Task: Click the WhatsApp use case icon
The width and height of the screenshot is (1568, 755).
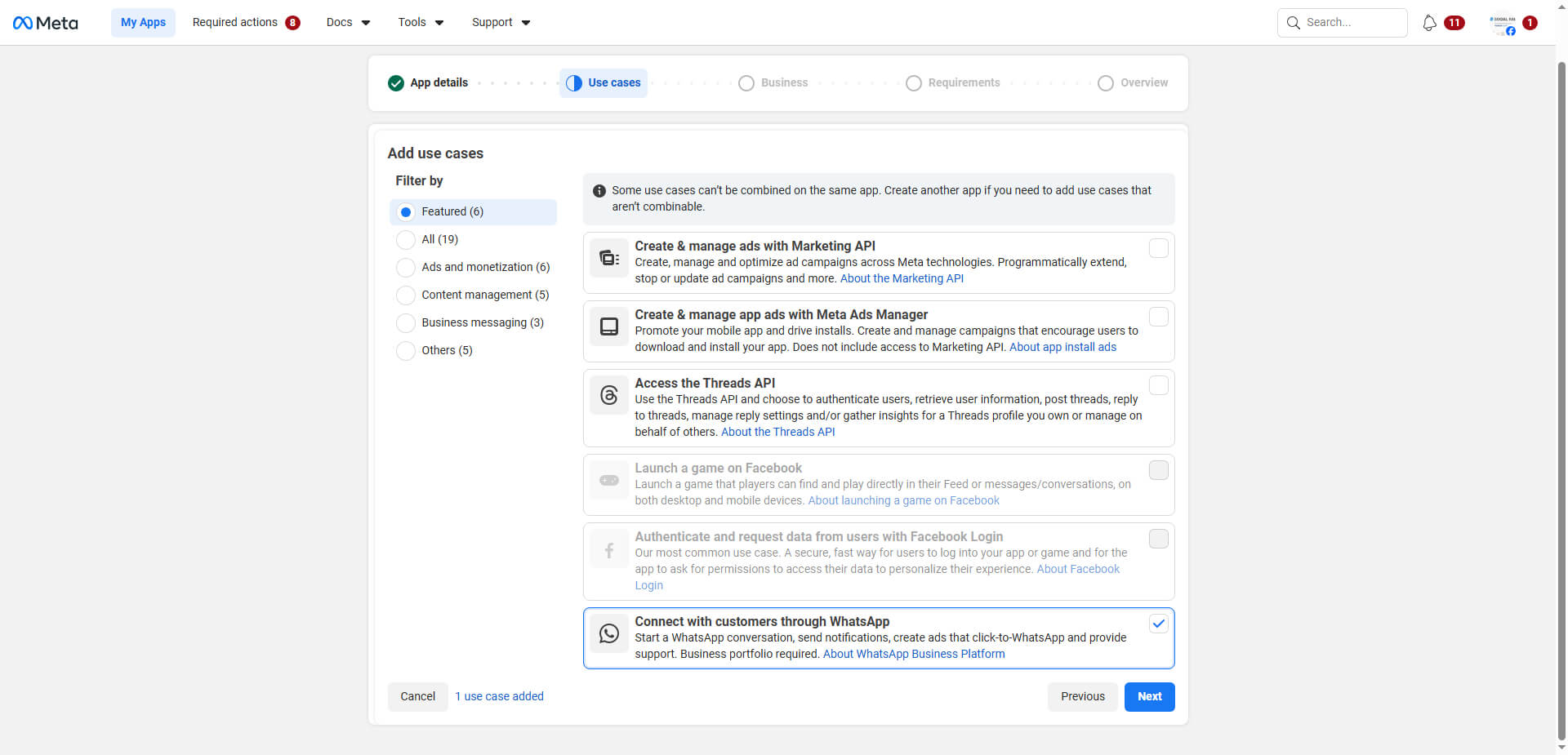Action: click(x=609, y=633)
